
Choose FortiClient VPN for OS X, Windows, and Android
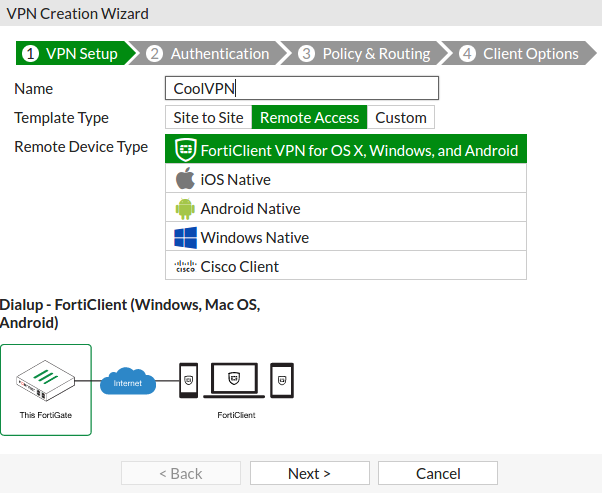coord(346,149)
